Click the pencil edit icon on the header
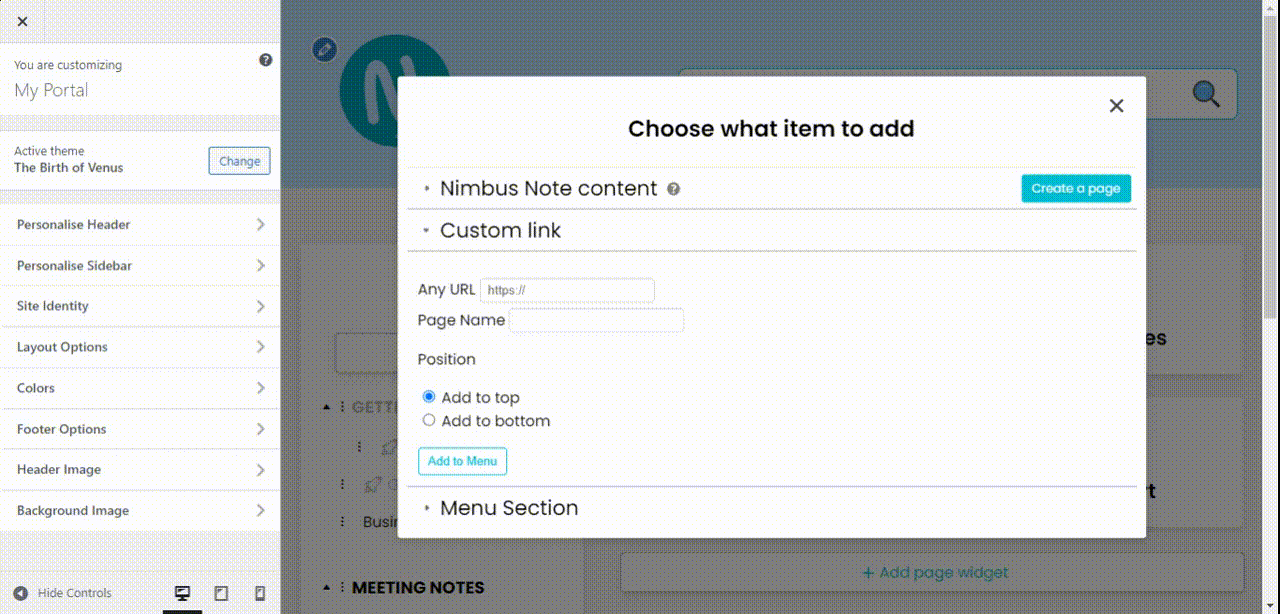Viewport: 1280px width, 614px height. [x=323, y=49]
